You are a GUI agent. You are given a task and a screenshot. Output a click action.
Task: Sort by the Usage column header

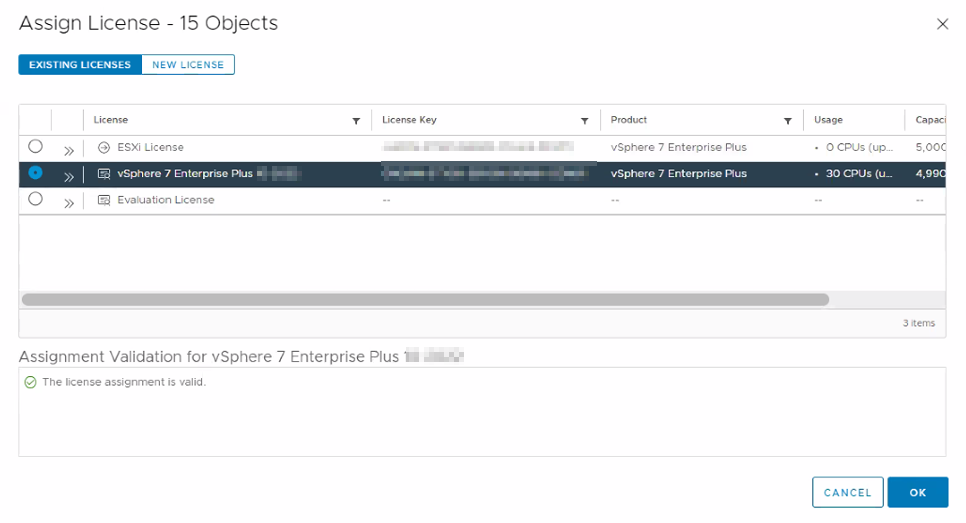point(828,120)
